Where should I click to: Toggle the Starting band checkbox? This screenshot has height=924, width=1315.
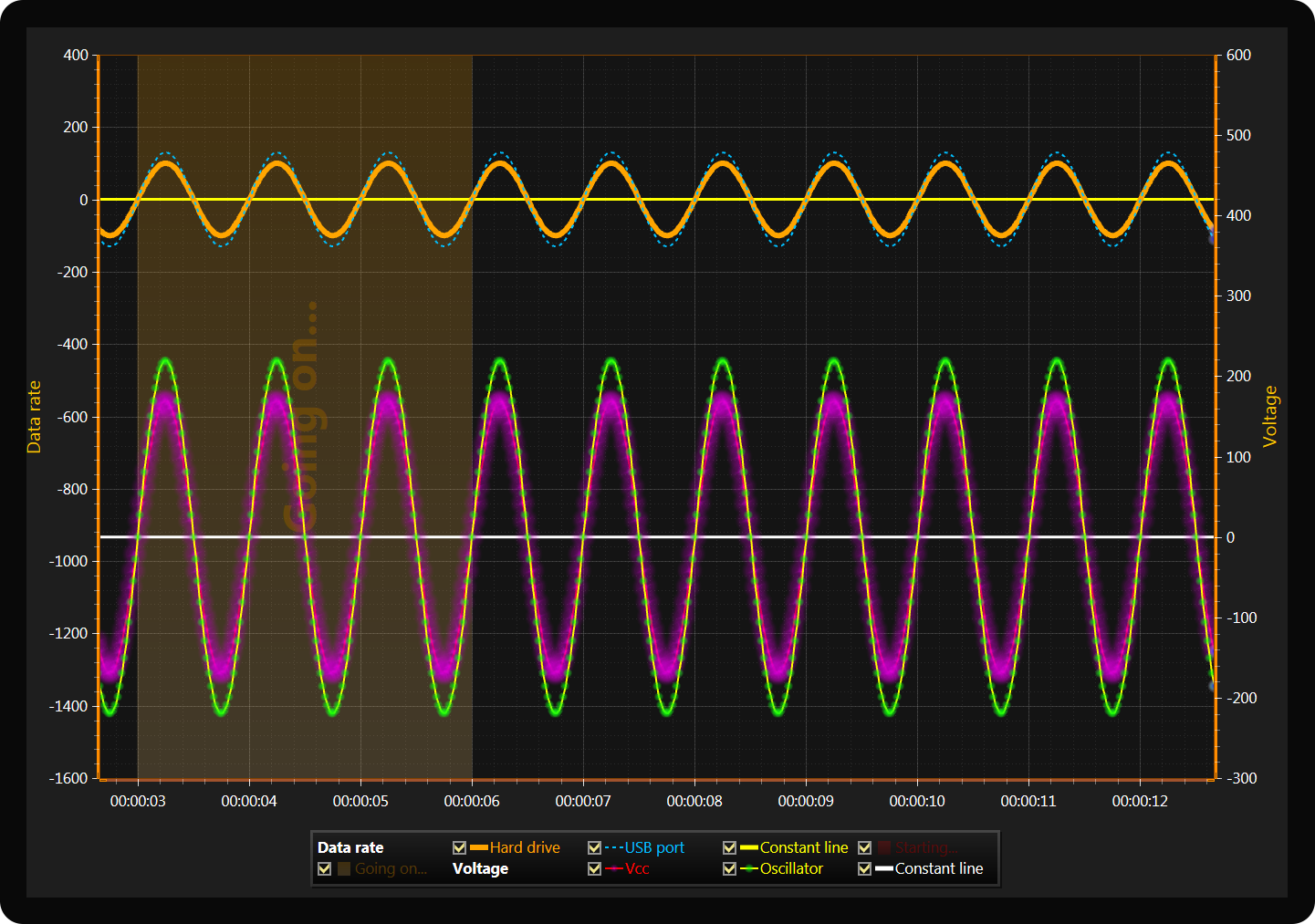(x=864, y=848)
